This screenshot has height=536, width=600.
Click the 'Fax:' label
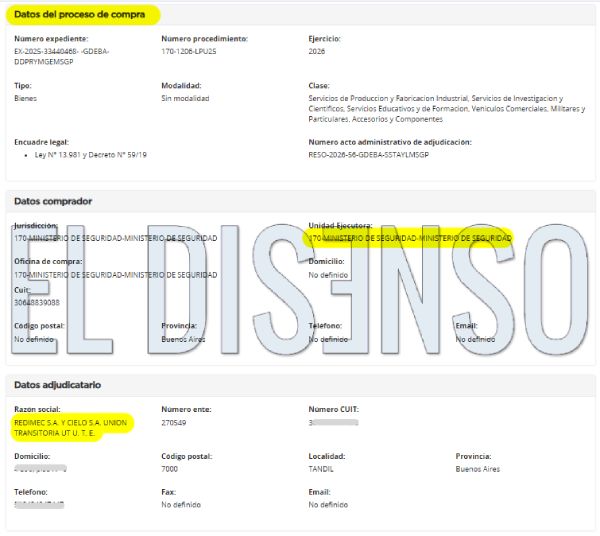point(168,492)
